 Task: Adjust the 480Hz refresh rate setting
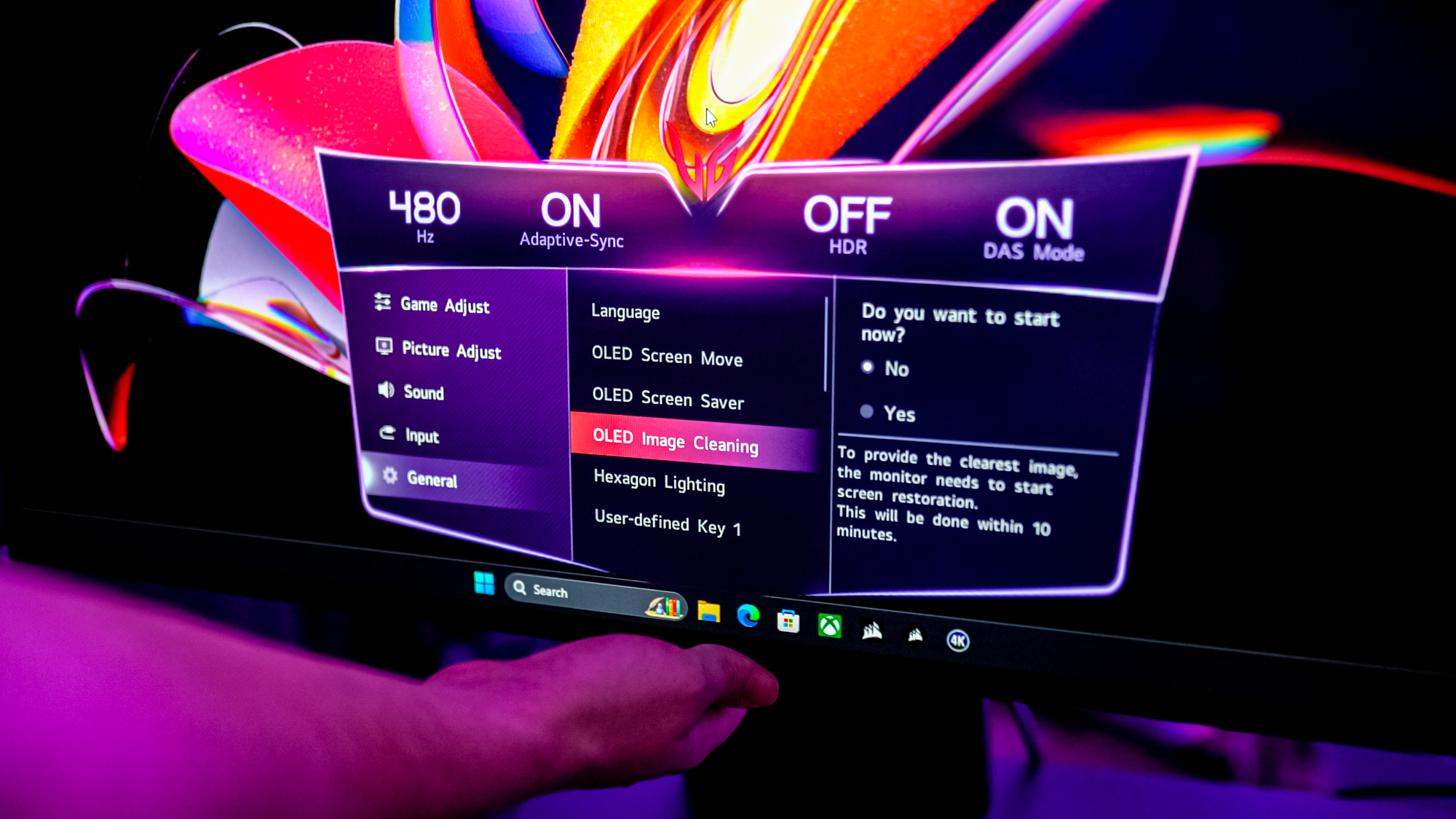coord(424,213)
